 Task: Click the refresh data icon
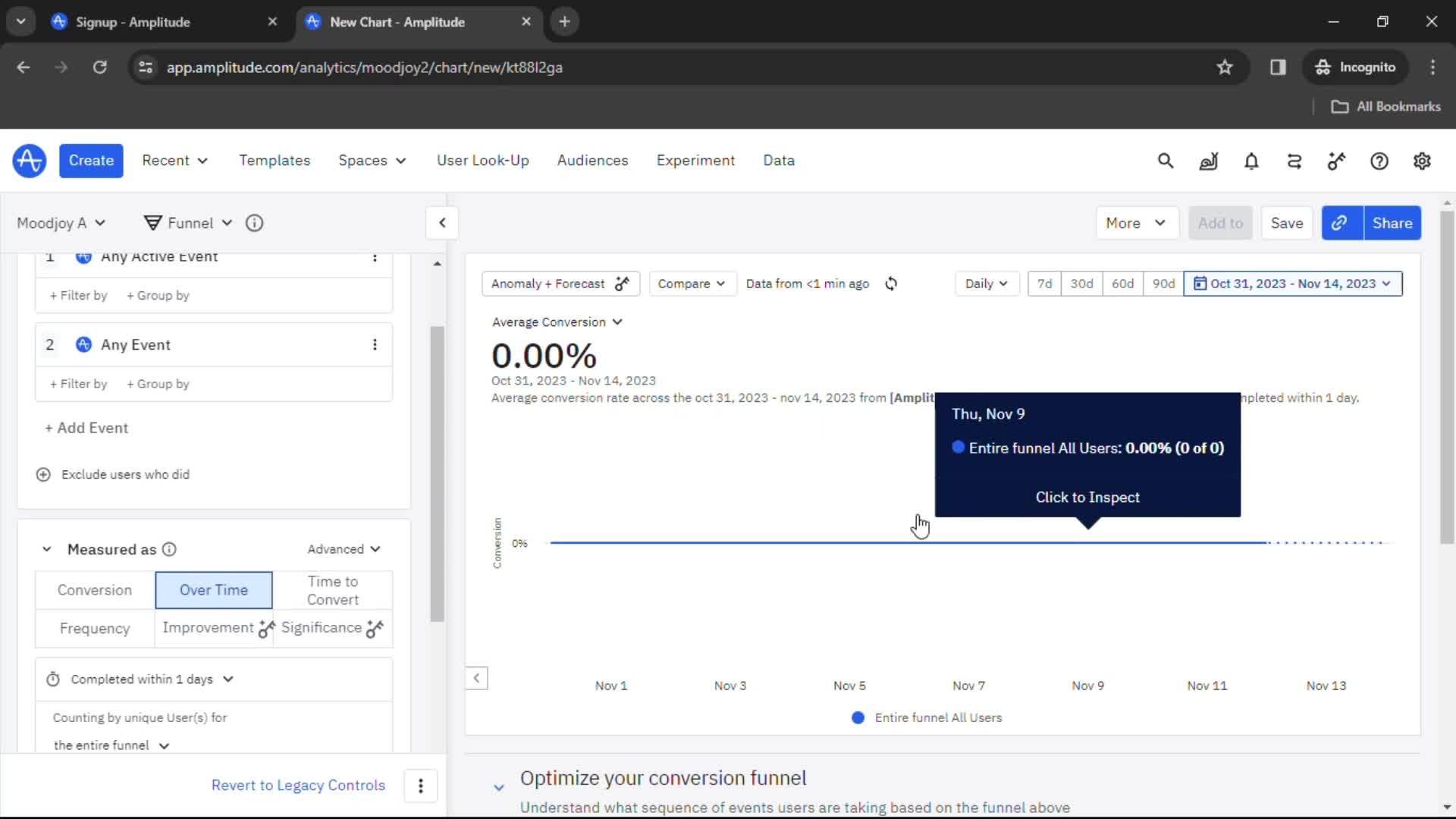point(890,284)
